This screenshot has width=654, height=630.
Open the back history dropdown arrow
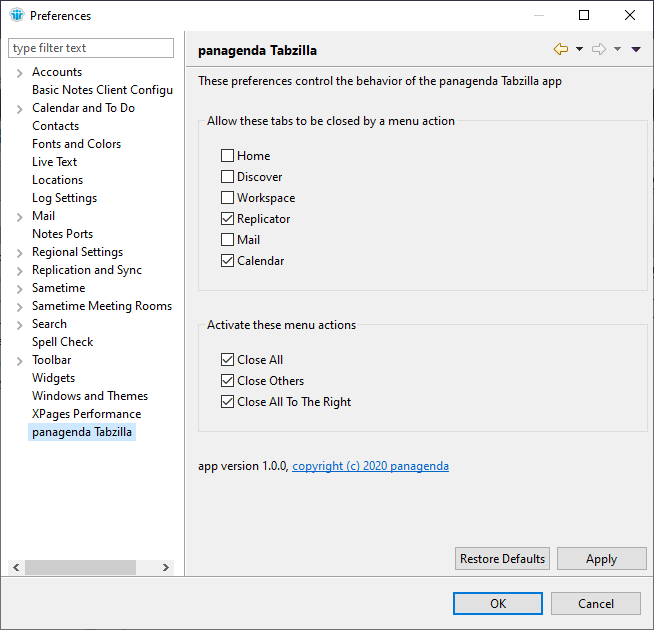click(579, 49)
